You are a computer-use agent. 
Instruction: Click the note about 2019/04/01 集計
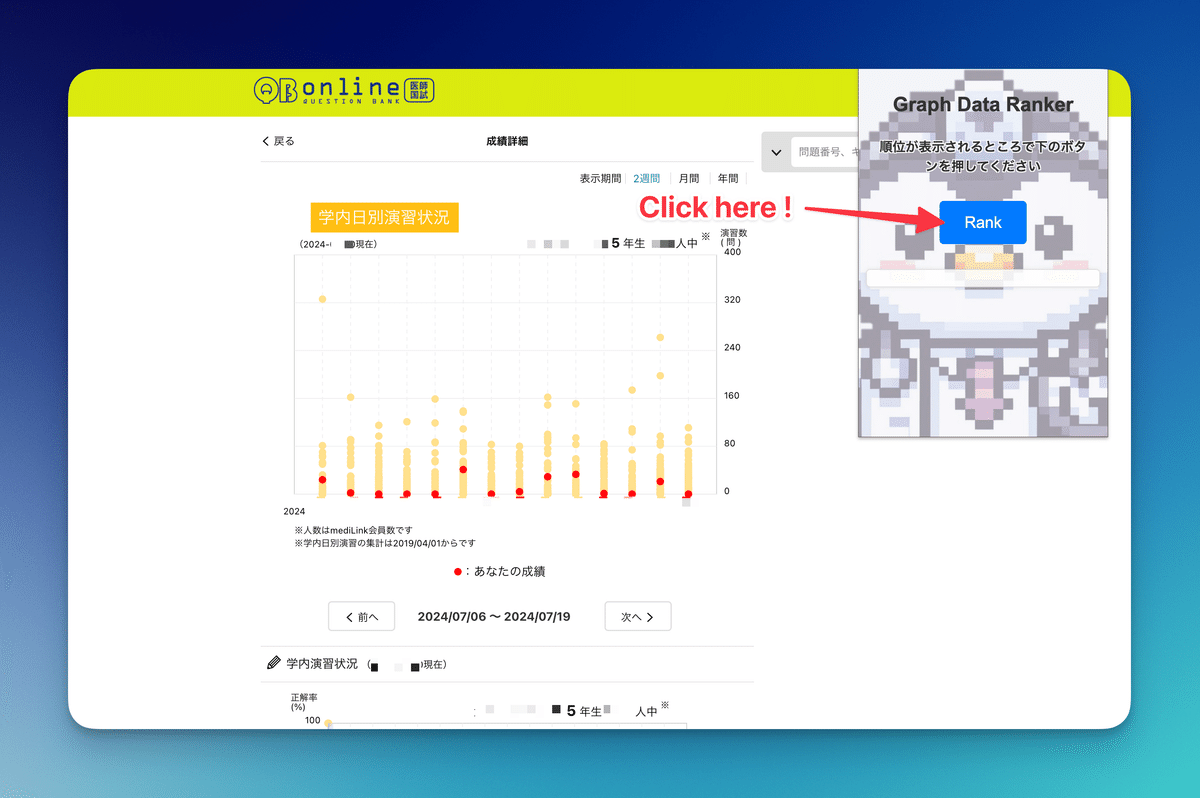(384, 543)
